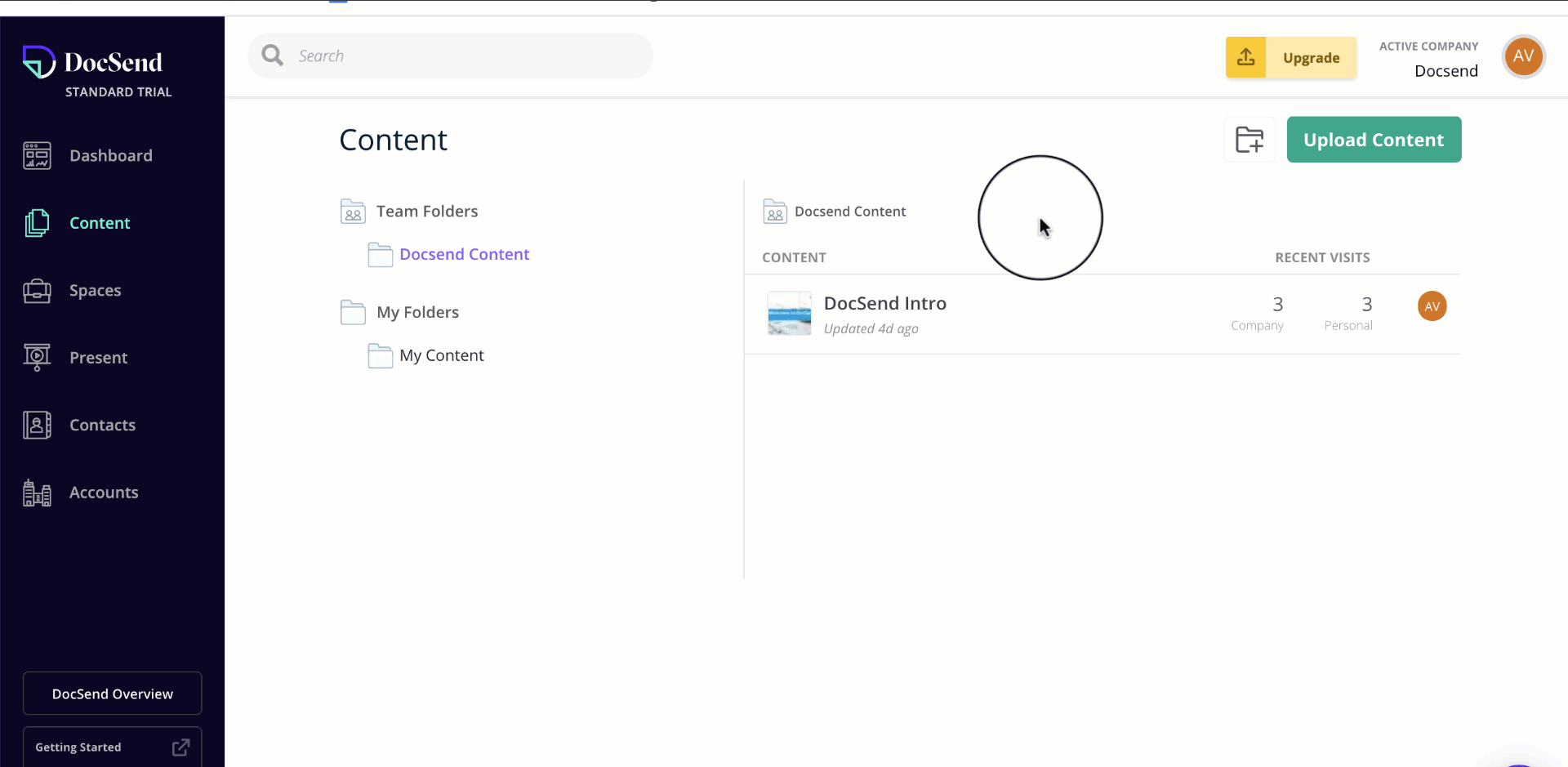This screenshot has width=1568, height=767.
Task: Open Spaces from the sidebar
Action: coord(95,291)
